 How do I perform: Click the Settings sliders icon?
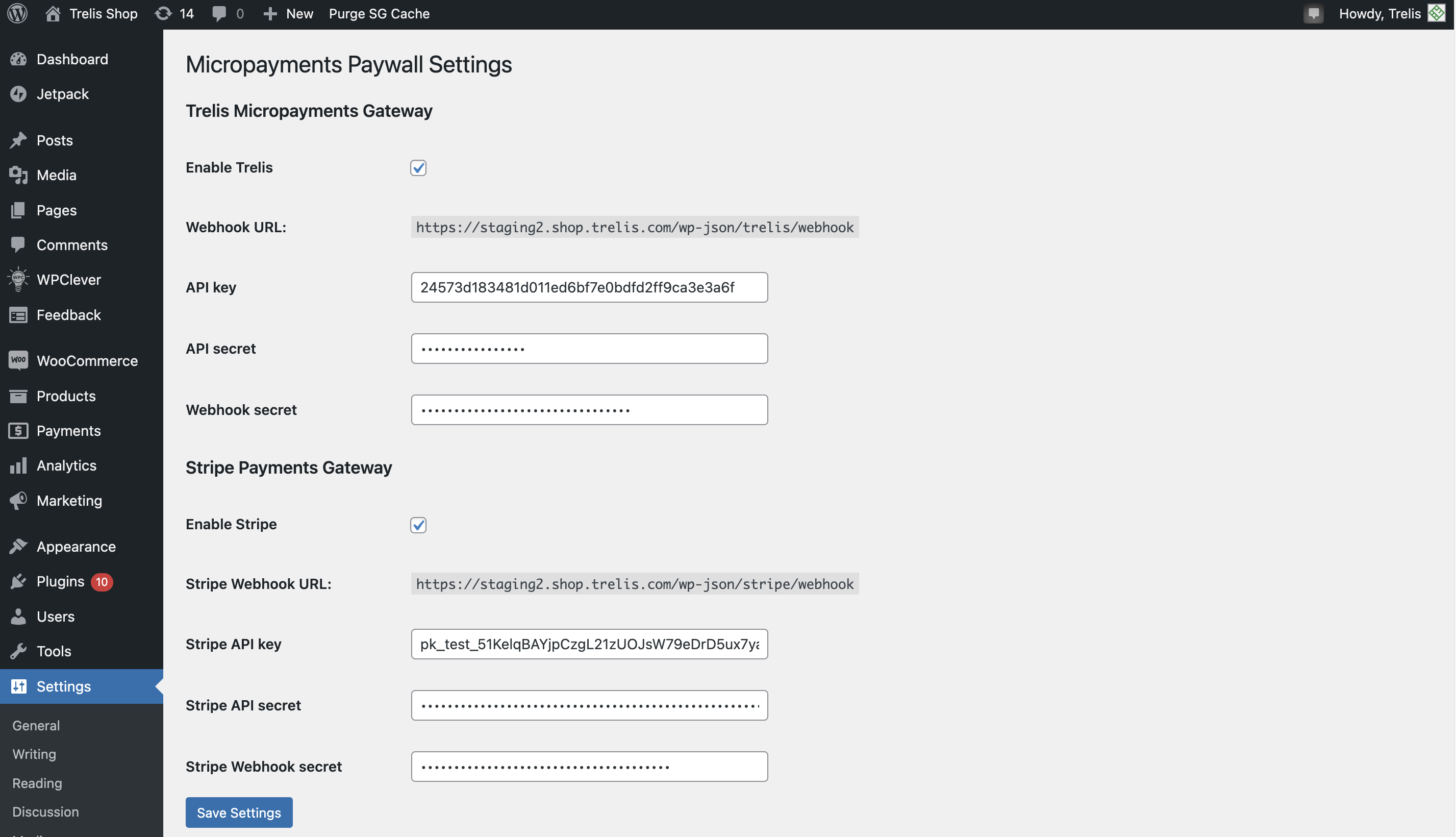(18, 686)
